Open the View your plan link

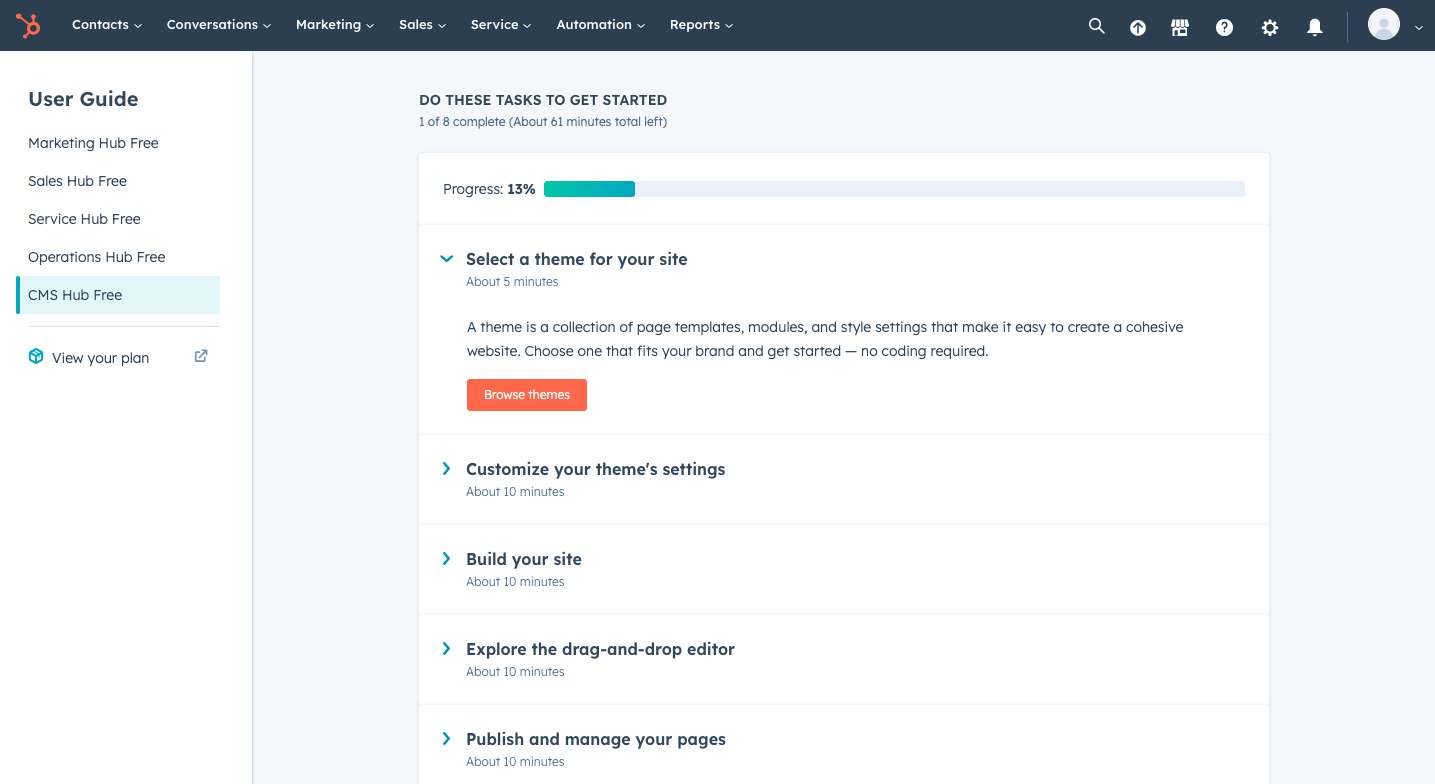tap(100, 358)
